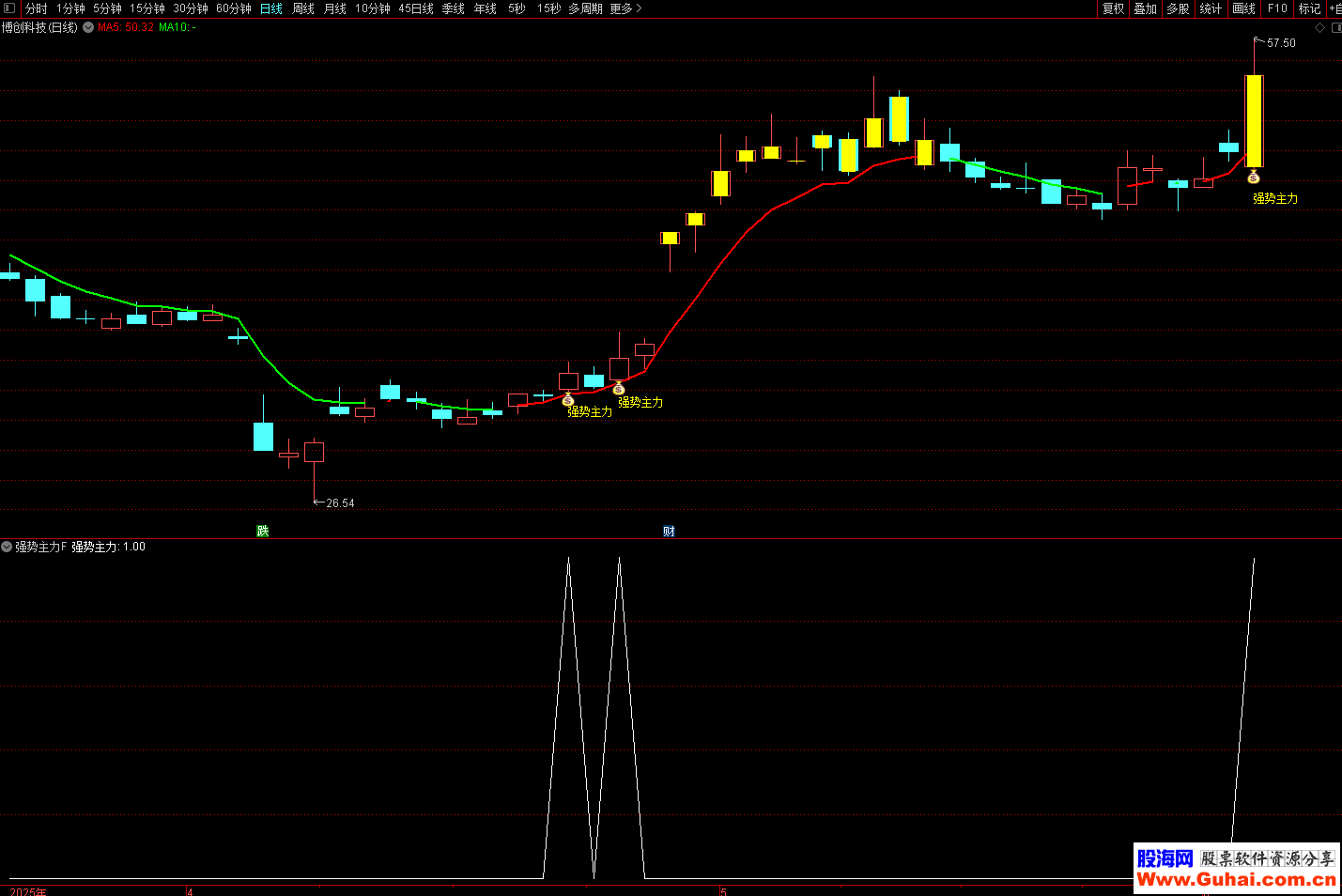
Task: Open the F10 company info
Action: 1277,8
